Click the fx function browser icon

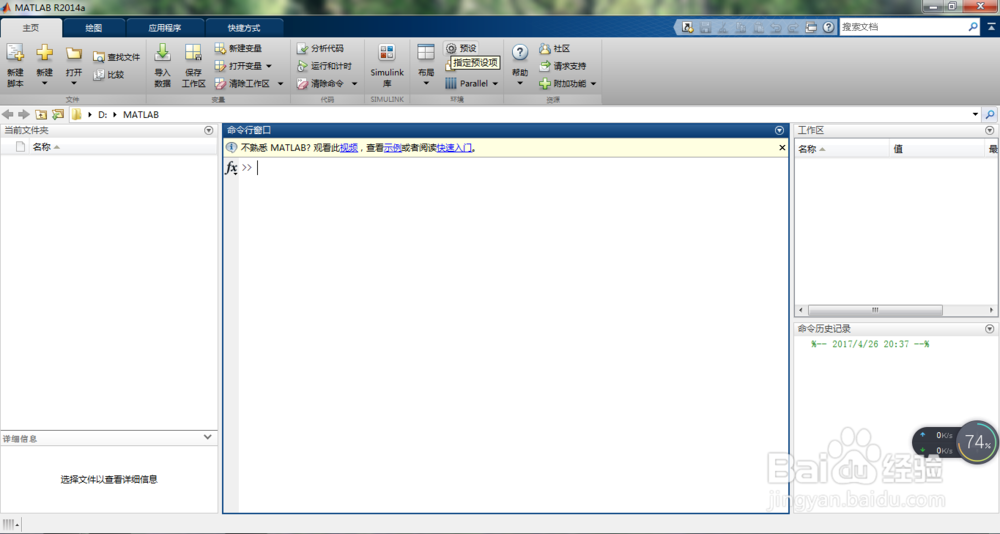coord(231,168)
